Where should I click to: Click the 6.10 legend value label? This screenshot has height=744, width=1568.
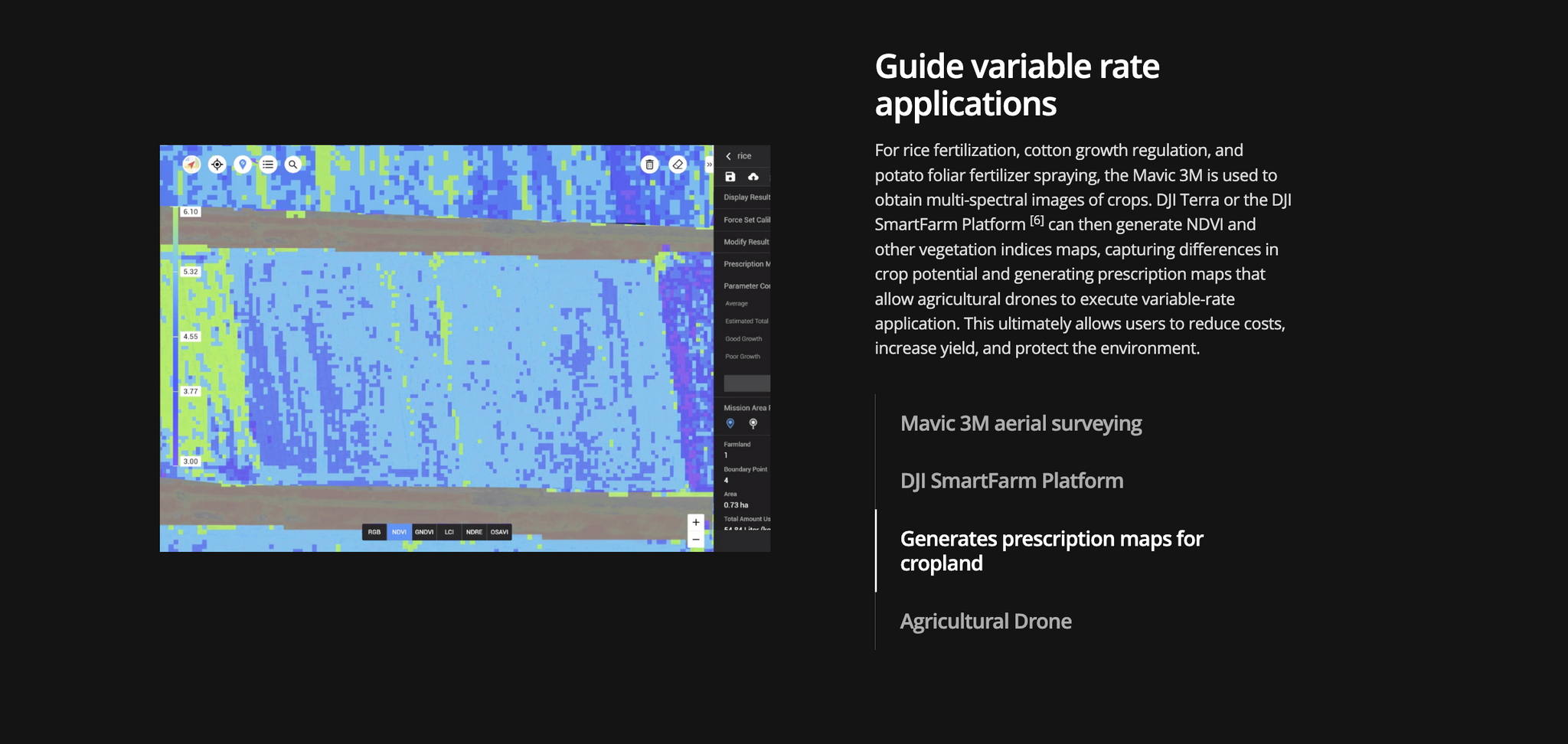click(x=191, y=212)
